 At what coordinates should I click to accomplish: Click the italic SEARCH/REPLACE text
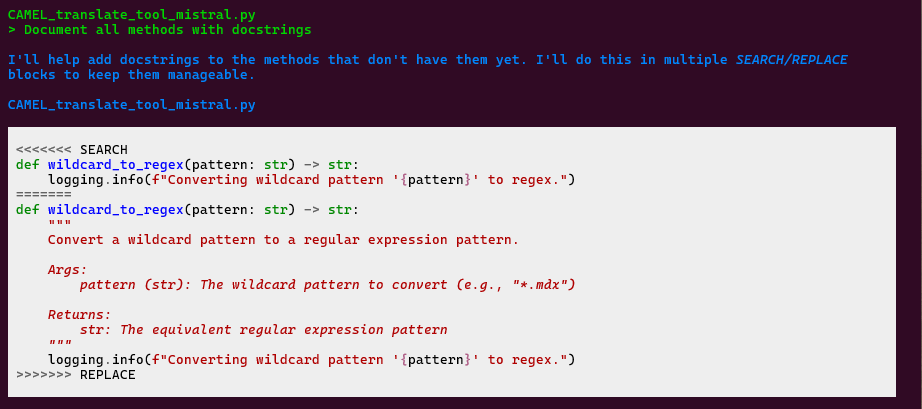point(791,60)
